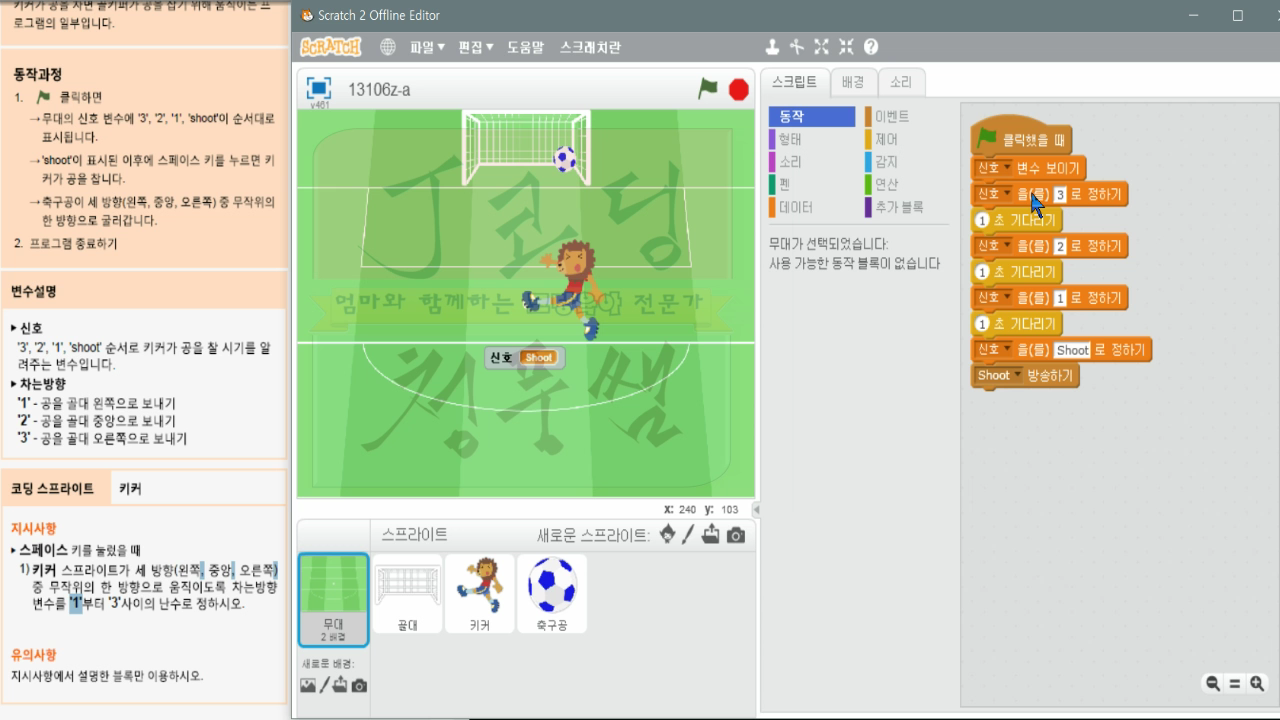Select the Shrink sprite tool
The image size is (1280, 720).
[846, 47]
